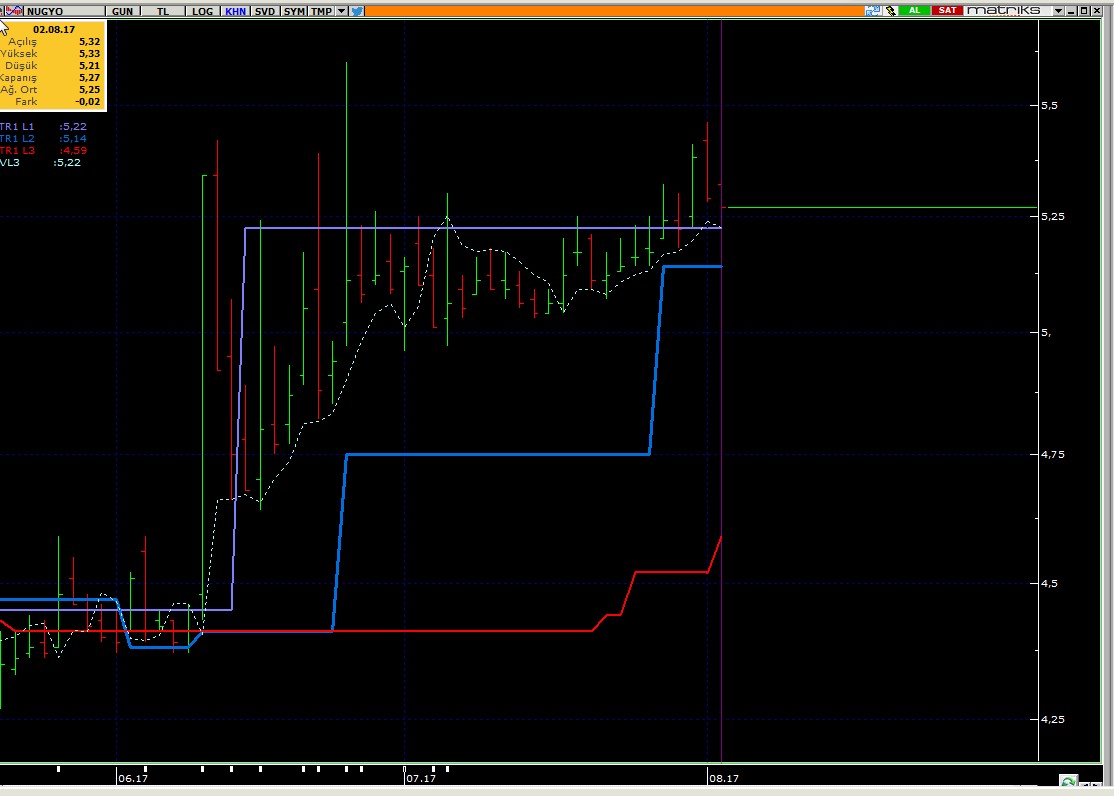Image resolution: width=1114 pixels, height=796 pixels.
Task: Click the 5,5 price axis label
Action: pyautogui.click(x=1049, y=105)
